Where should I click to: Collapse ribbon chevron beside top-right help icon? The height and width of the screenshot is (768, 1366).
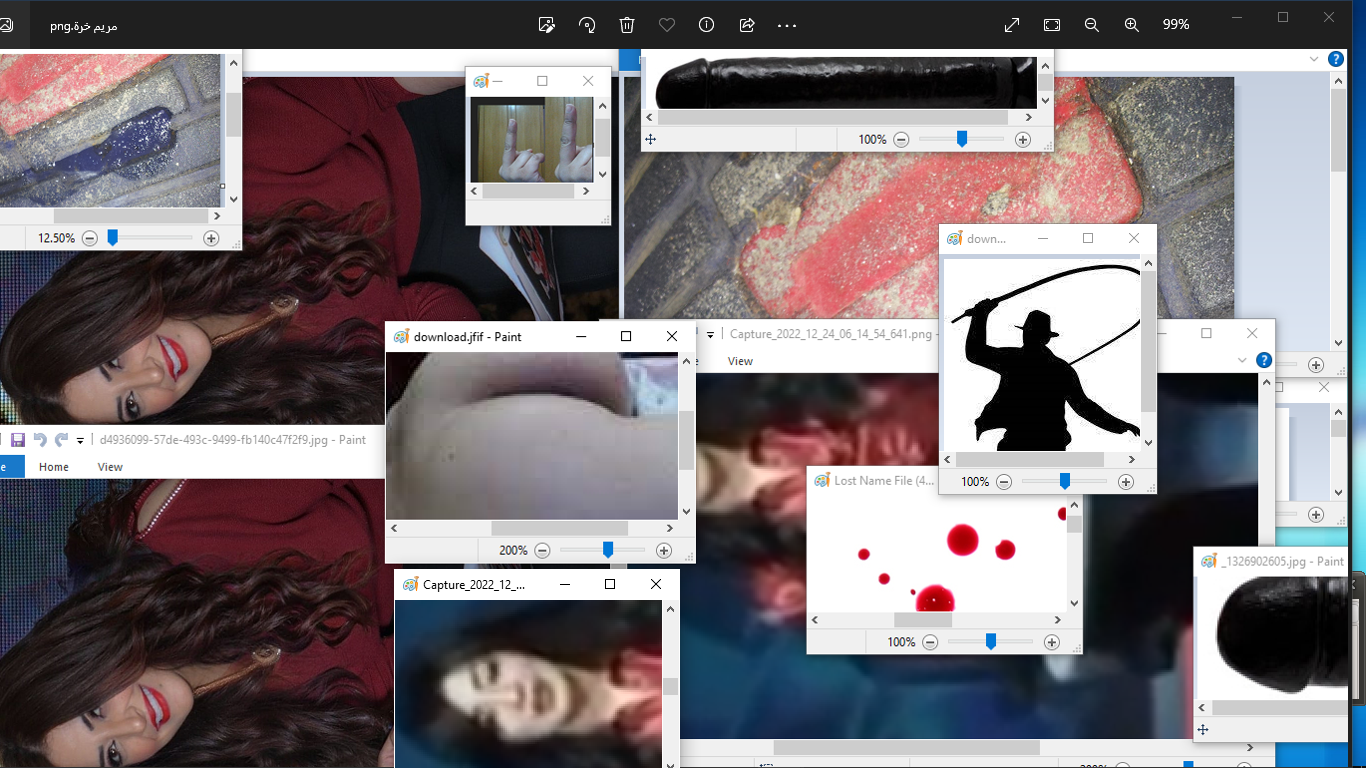[x=1314, y=59]
